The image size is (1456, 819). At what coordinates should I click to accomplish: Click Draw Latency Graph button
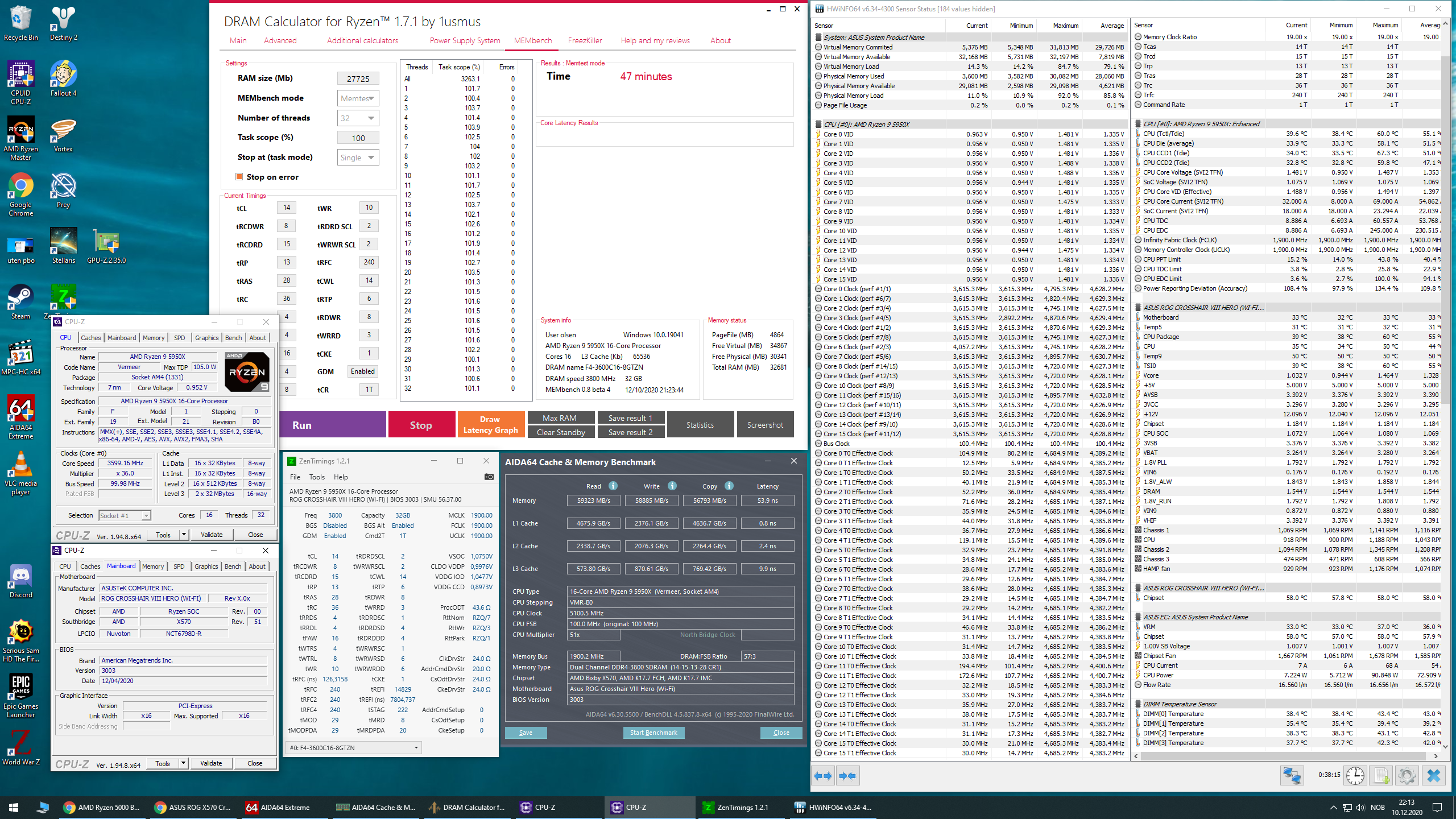(x=490, y=425)
